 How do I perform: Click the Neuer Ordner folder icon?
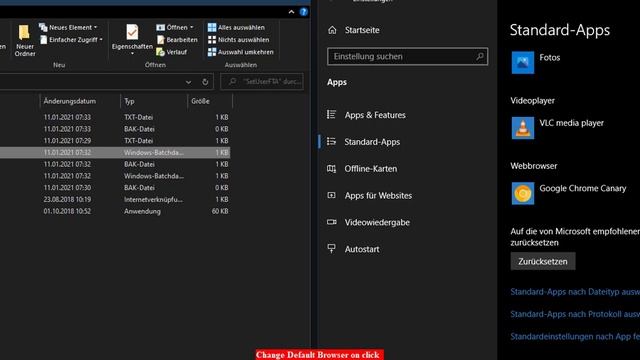point(24,33)
